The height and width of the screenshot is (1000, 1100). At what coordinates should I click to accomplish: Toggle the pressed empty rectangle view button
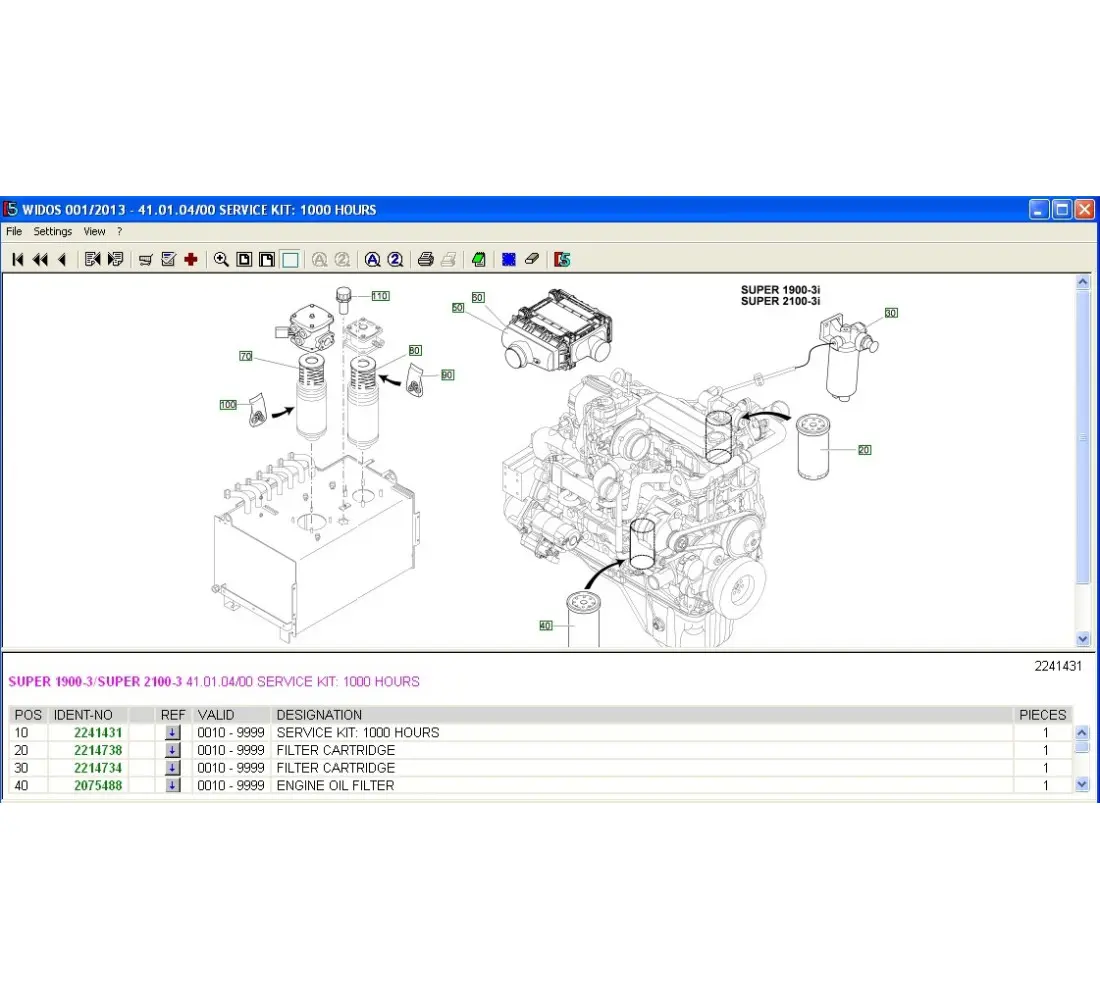[290, 260]
